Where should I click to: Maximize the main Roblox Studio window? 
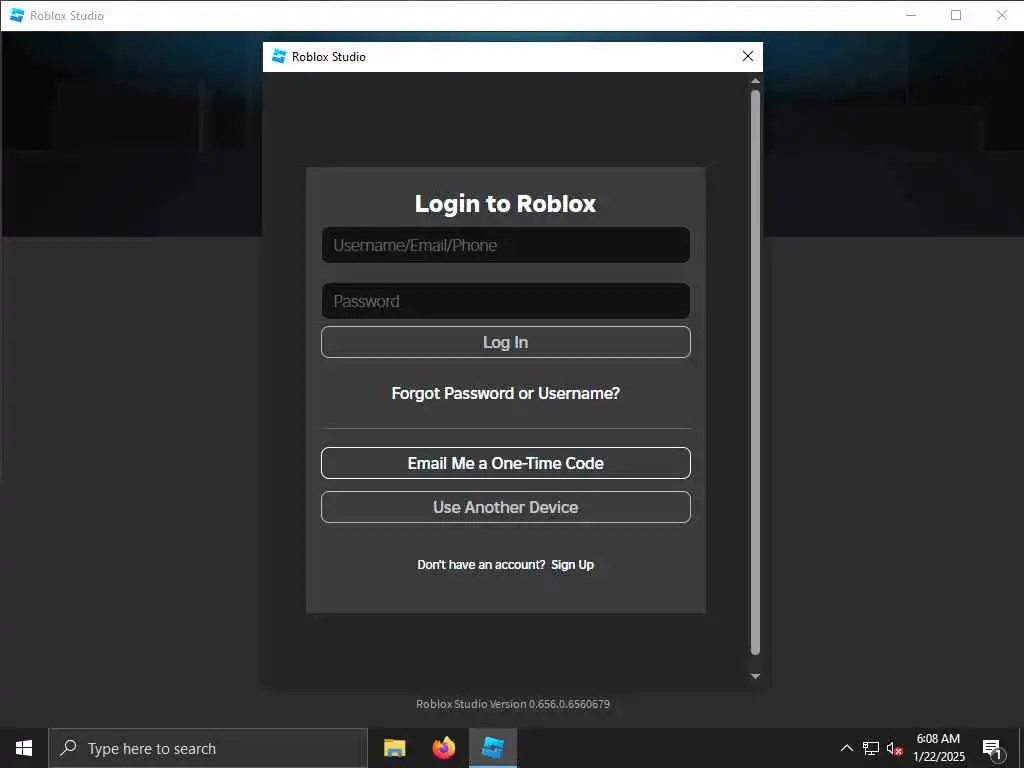pyautogui.click(x=956, y=15)
